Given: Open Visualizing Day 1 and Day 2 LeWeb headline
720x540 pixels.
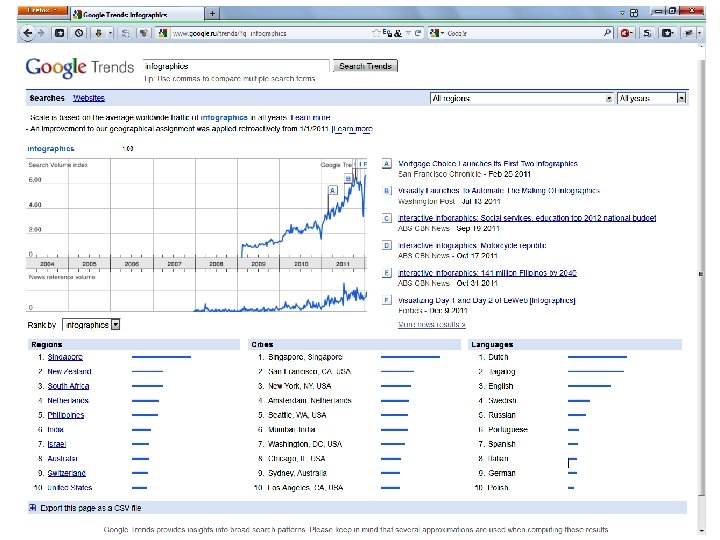Looking at the screenshot, I should tap(487, 300).
